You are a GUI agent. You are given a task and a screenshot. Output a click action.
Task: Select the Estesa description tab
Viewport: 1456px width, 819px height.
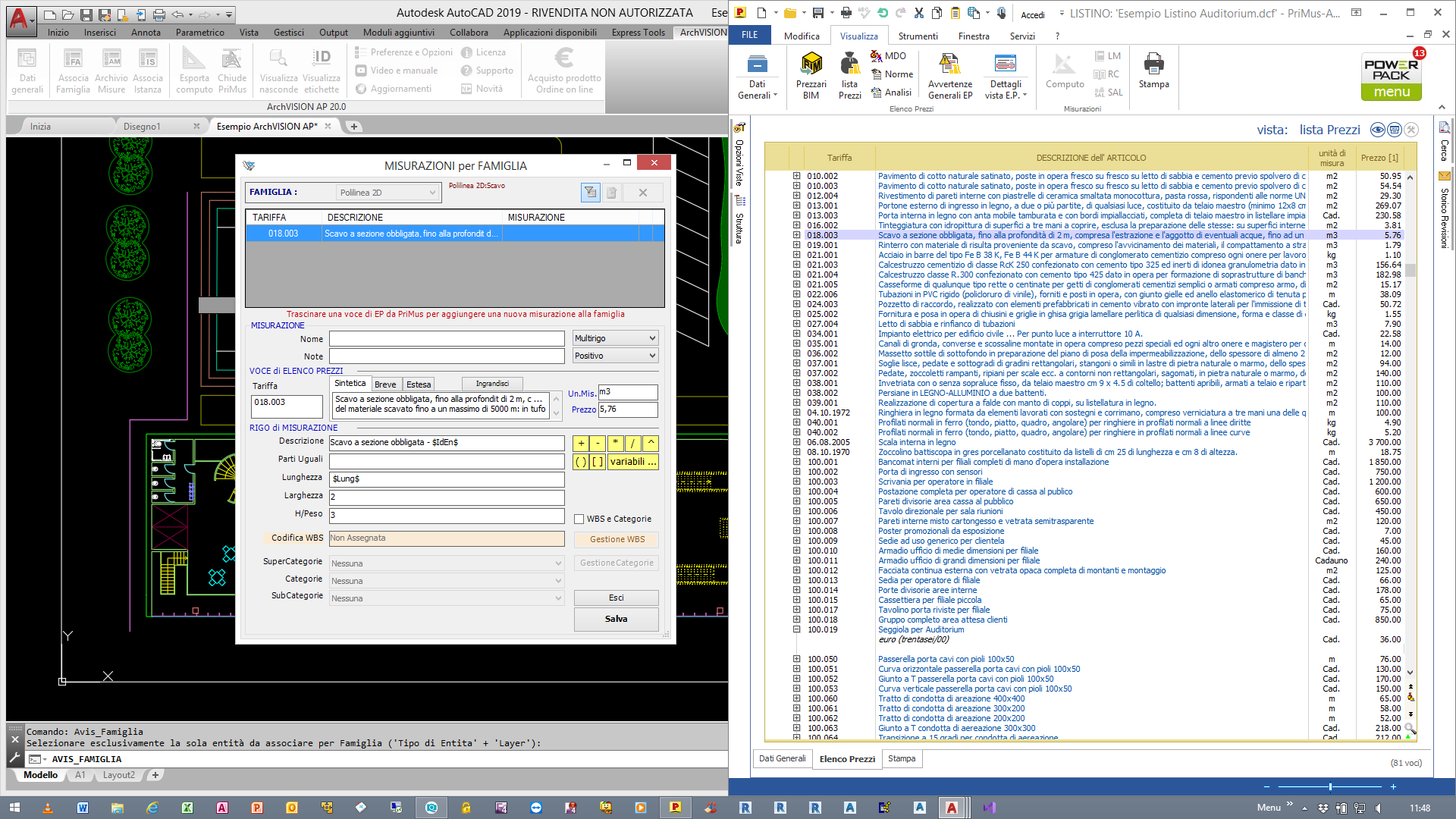[418, 384]
